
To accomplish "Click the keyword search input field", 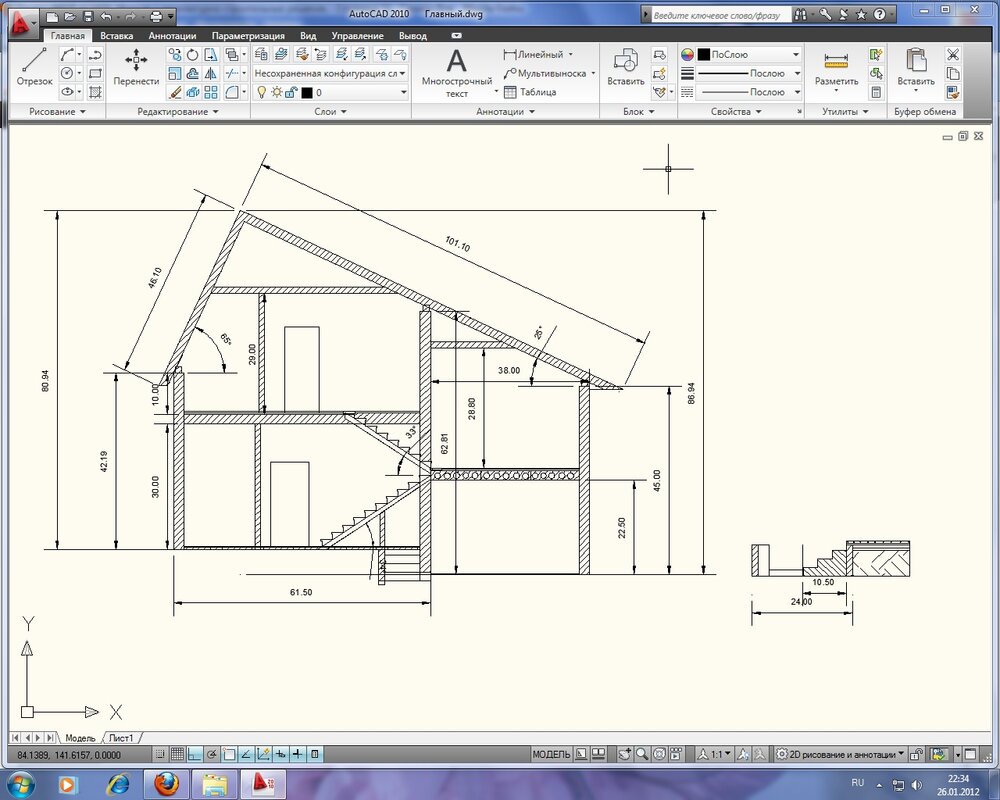I will (718, 16).
